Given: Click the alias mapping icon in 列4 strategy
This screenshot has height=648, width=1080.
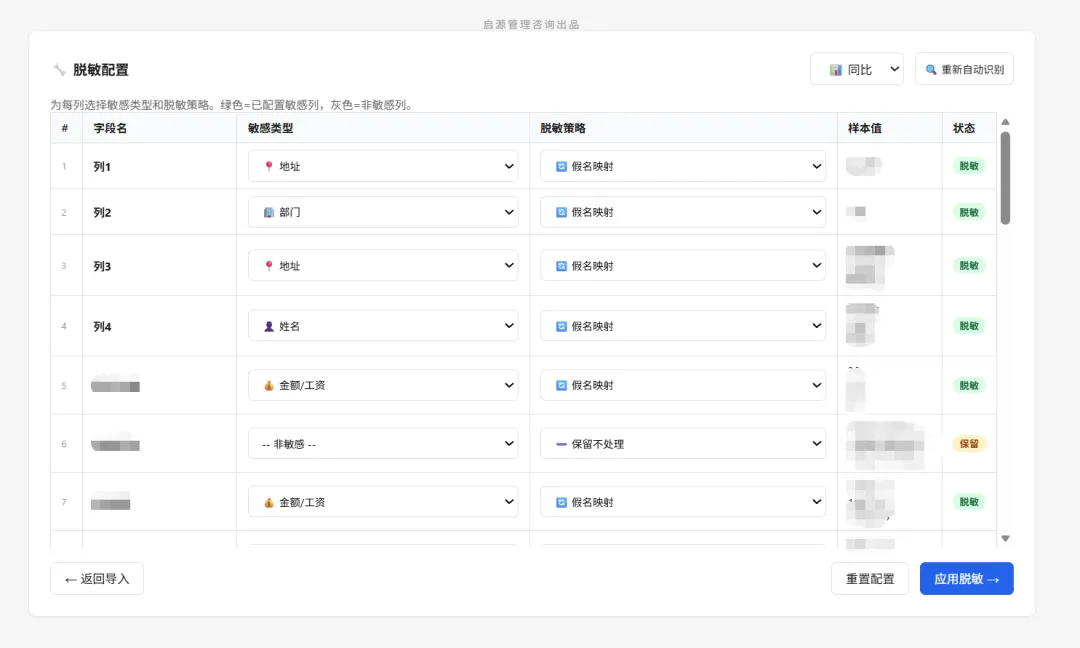Looking at the screenshot, I should point(561,326).
